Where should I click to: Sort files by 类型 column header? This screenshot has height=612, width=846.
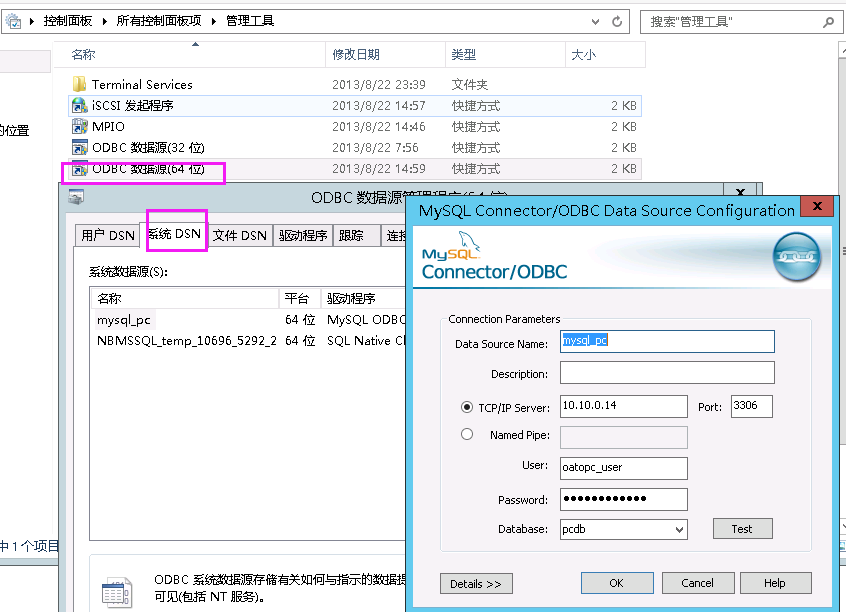pyautogui.click(x=505, y=55)
